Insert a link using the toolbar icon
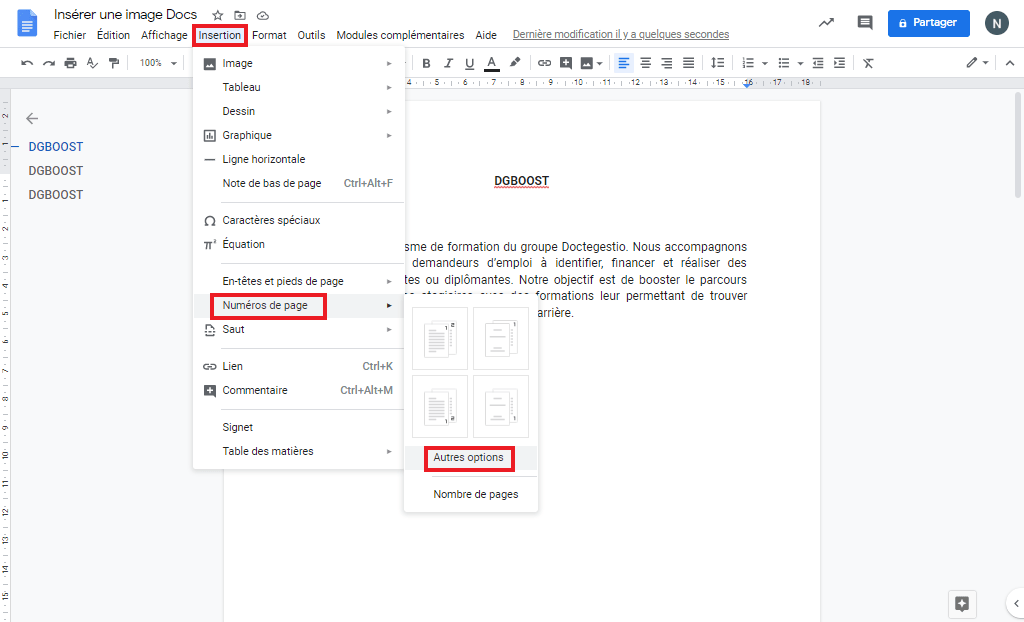The image size is (1024, 622). pos(544,62)
